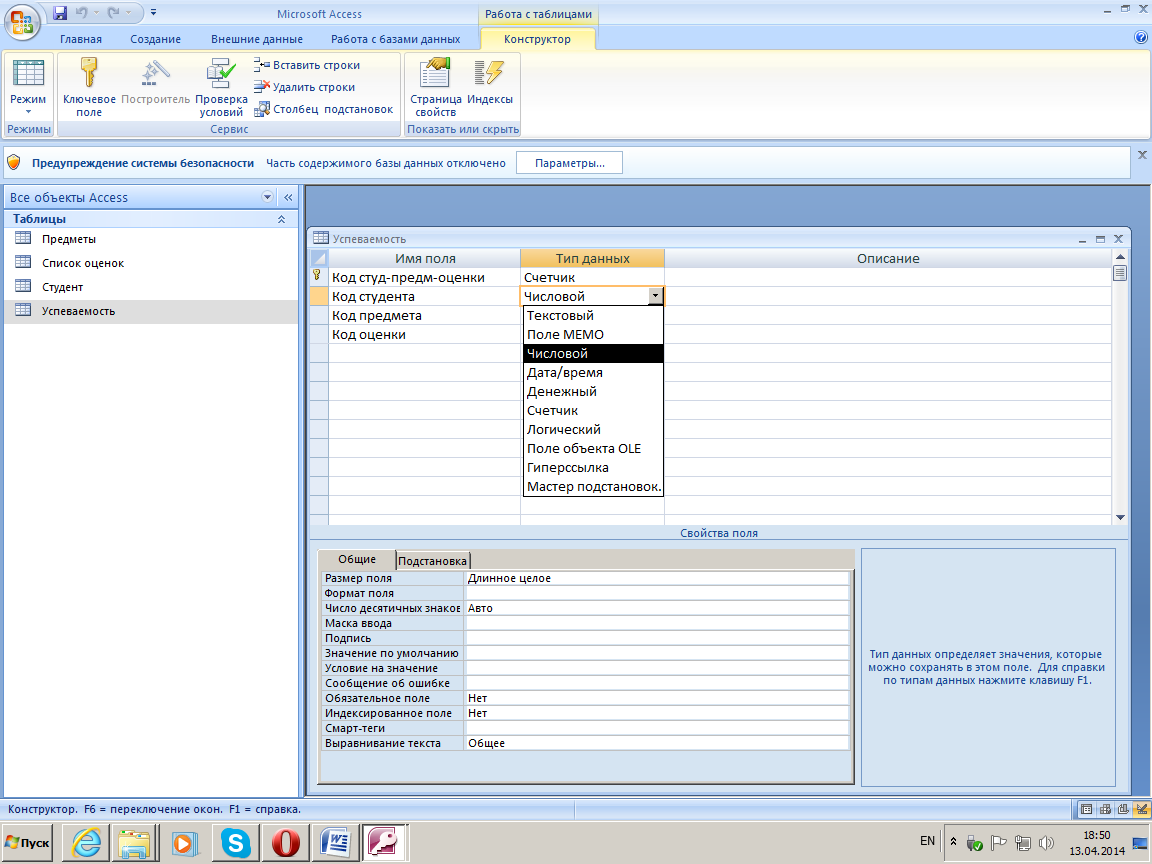Select the Общие properties tab
Image resolution: width=1152 pixels, height=864 pixels.
tap(357, 559)
